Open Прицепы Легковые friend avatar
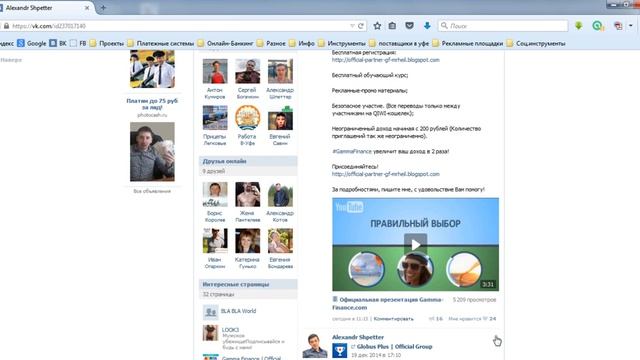 (215, 118)
